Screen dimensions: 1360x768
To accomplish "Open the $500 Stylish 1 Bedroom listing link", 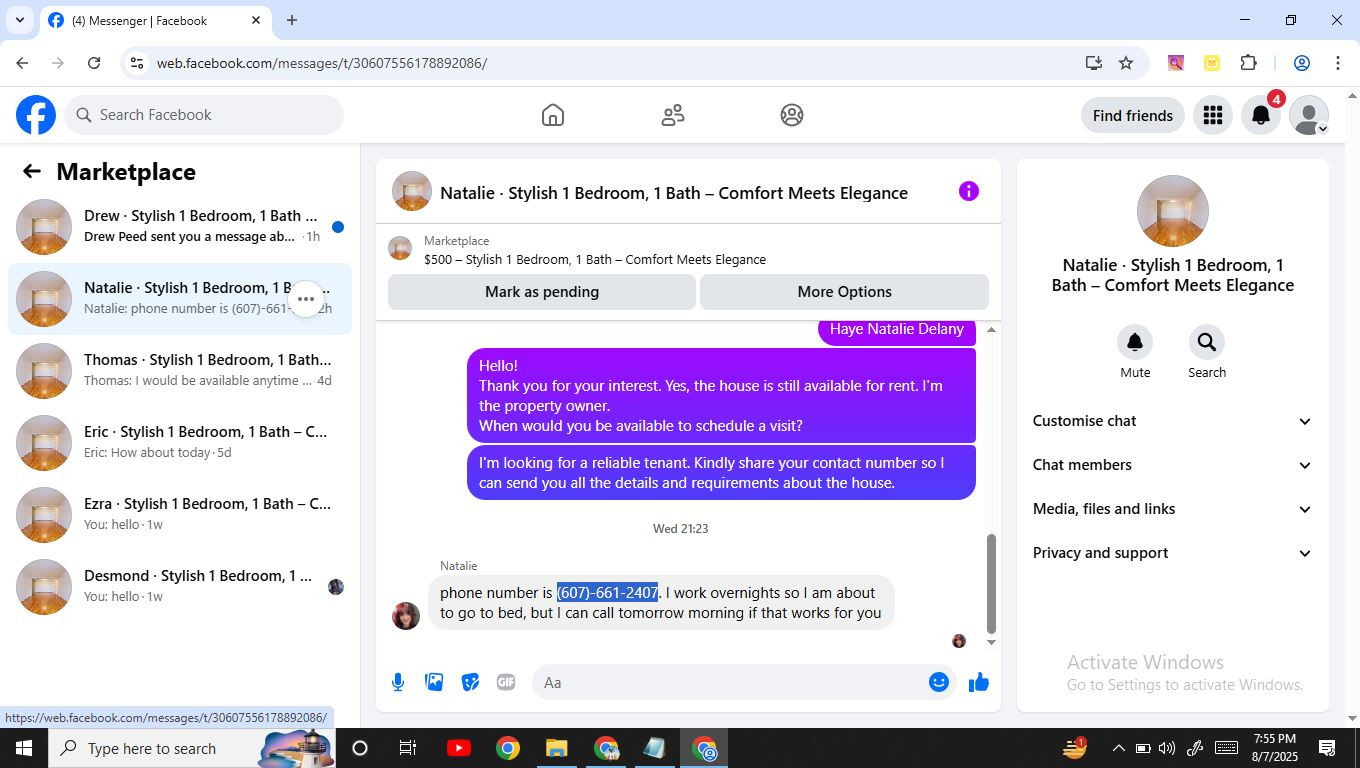I will [x=595, y=260].
